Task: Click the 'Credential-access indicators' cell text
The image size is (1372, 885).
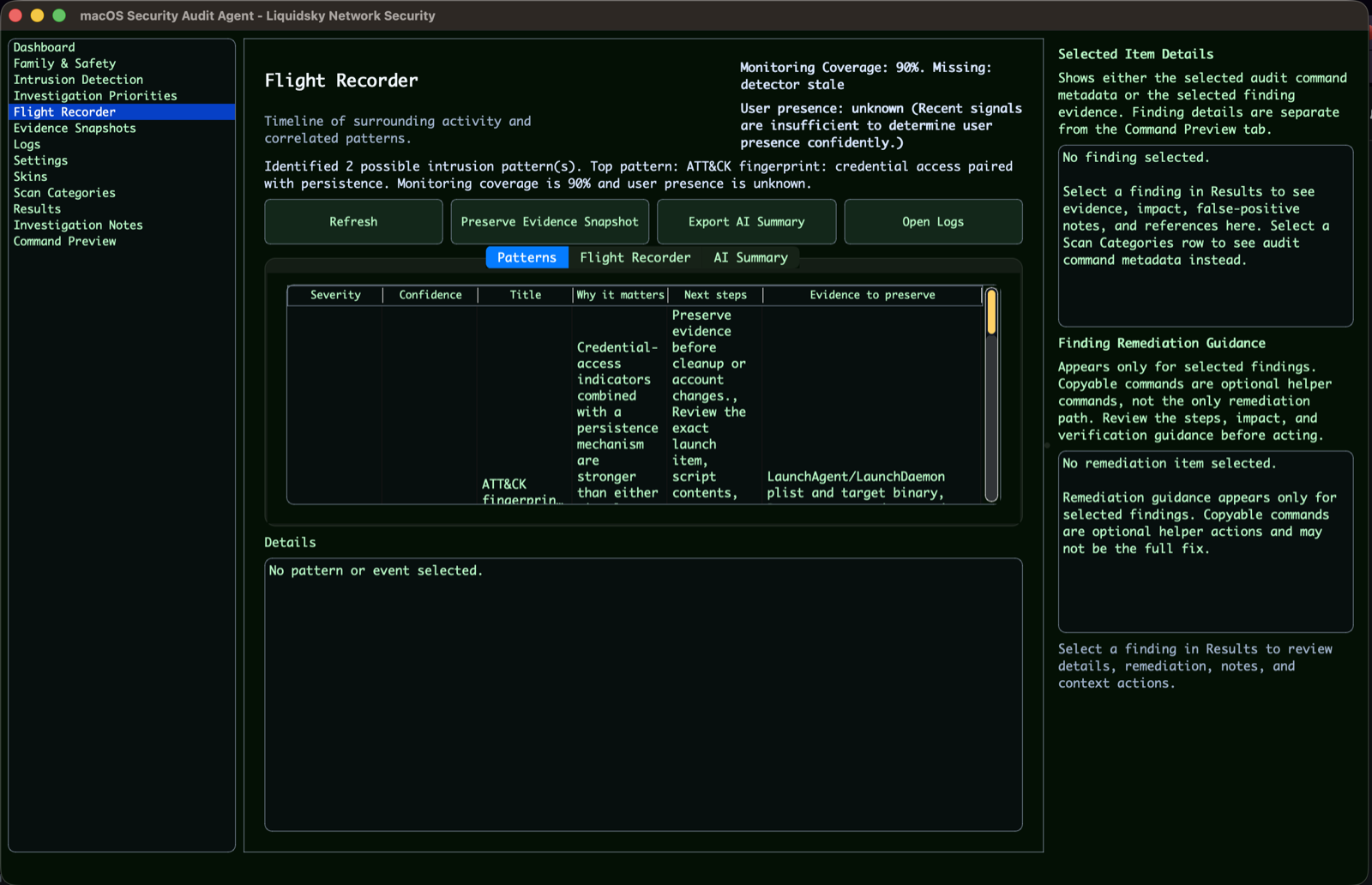Action: click(617, 419)
